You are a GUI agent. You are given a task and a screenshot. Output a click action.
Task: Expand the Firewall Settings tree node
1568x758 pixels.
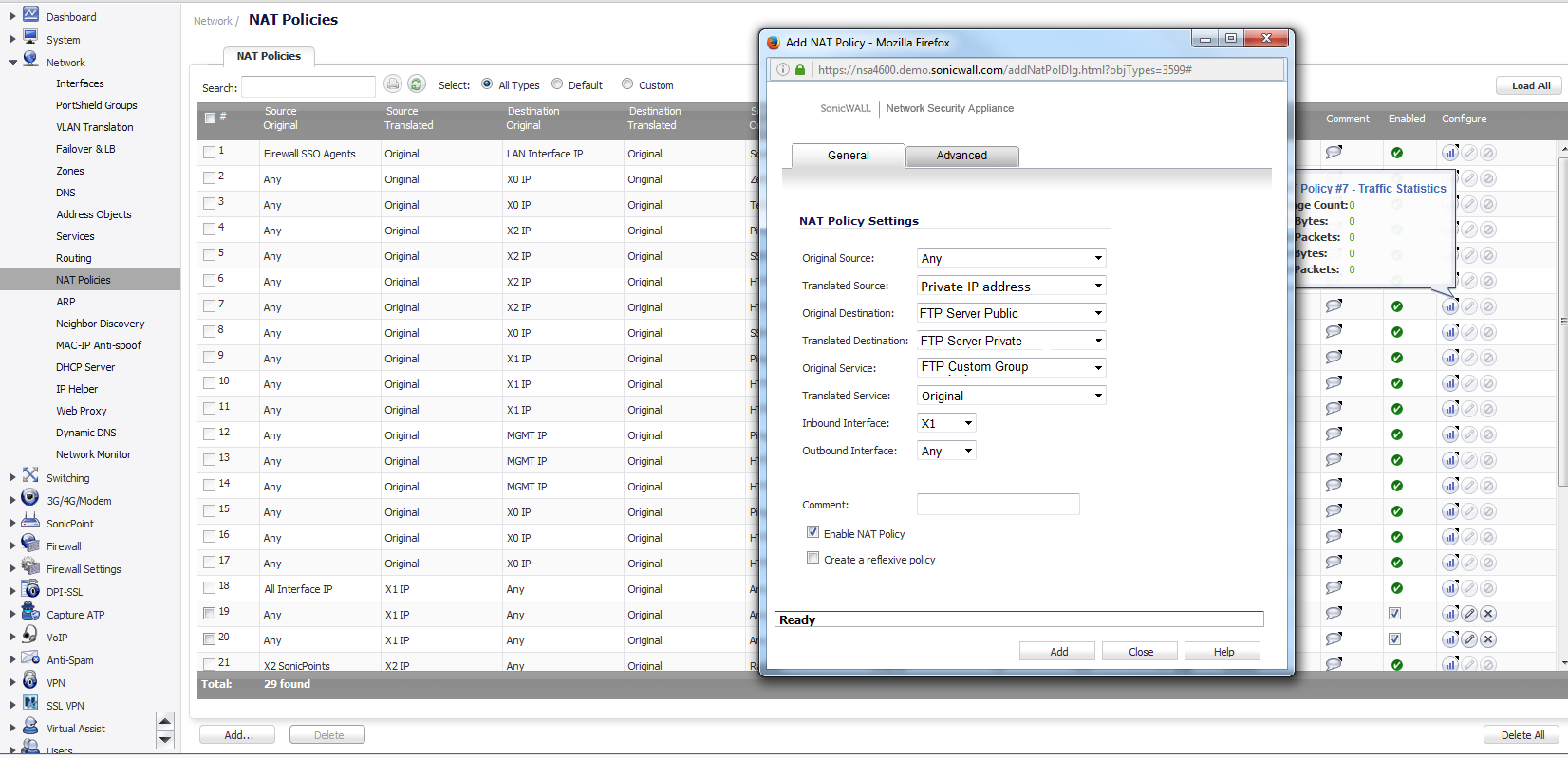12,569
